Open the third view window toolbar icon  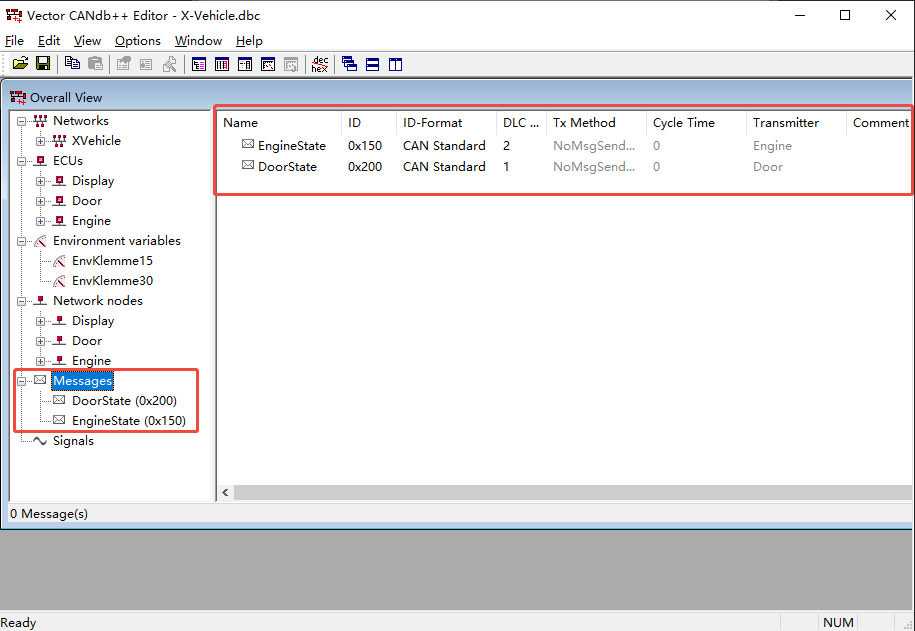(245, 64)
